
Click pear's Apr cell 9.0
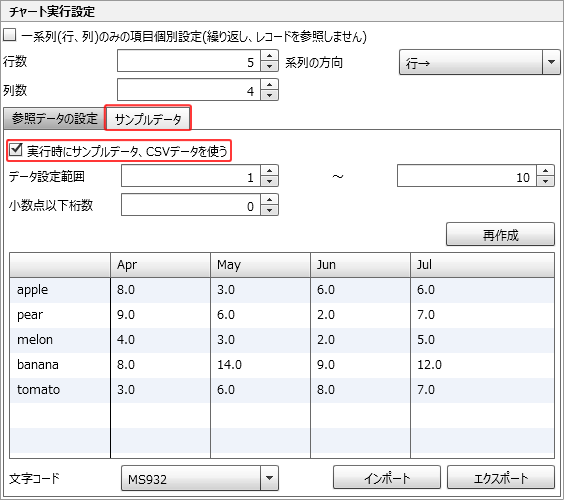tap(160, 315)
